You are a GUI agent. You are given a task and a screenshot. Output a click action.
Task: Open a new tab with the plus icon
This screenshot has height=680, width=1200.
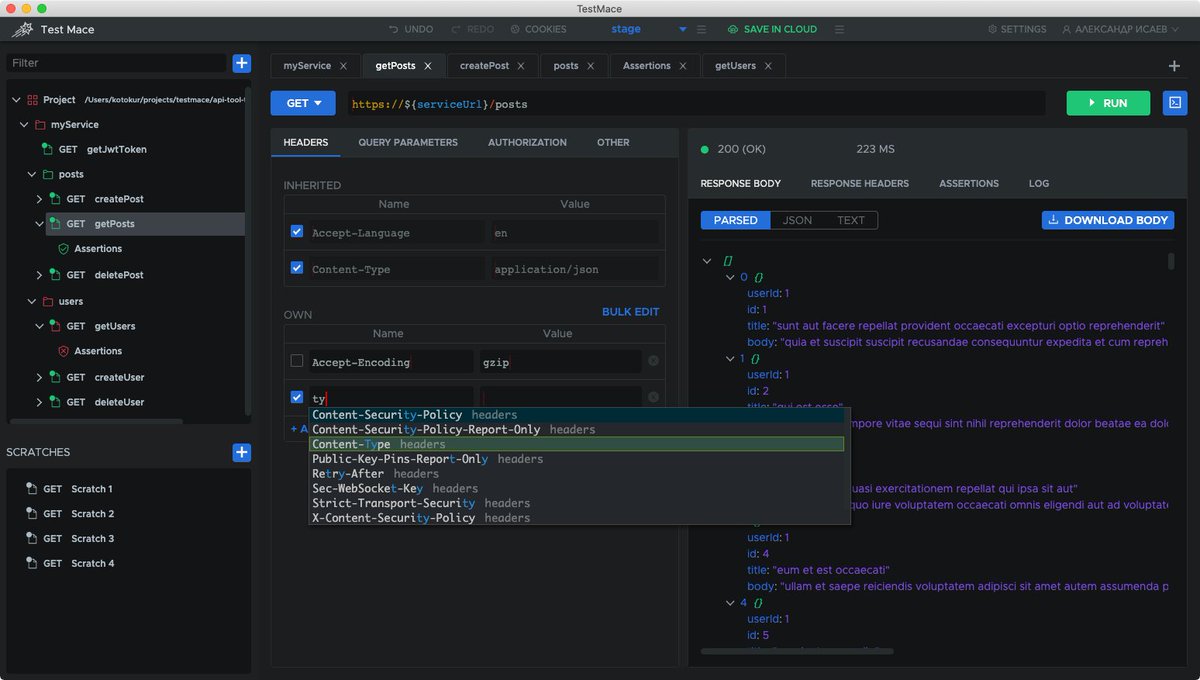click(1174, 66)
